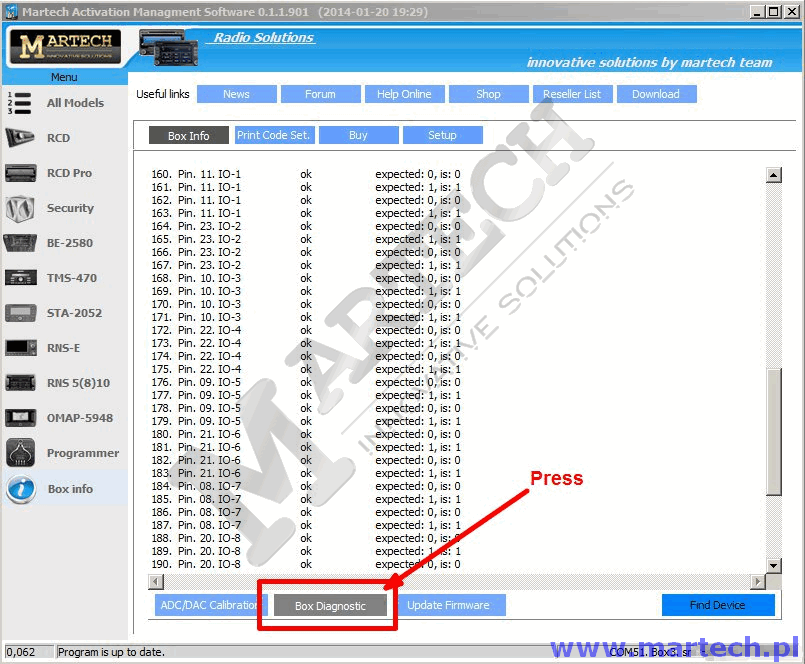This screenshot has height=664, width=805.
Task: Open the RCD Pro menu entry
Action: point(69,173)
